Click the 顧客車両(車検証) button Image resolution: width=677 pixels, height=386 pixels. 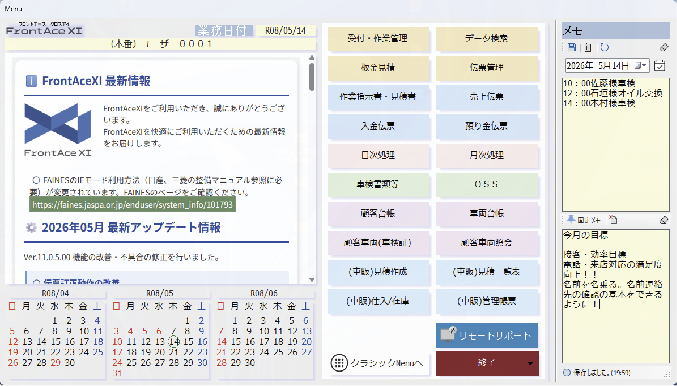[x=378, y=243]
